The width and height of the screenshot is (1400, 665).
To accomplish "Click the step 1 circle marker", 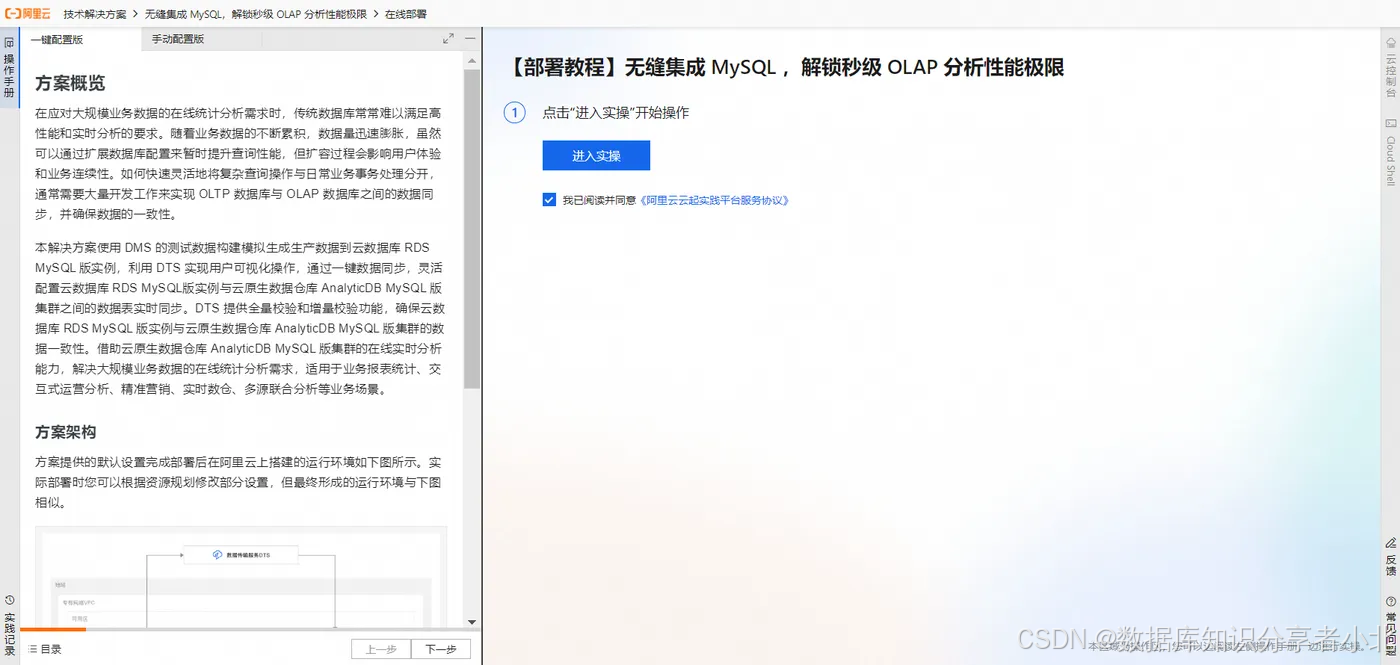I will [x=514, y=113].
